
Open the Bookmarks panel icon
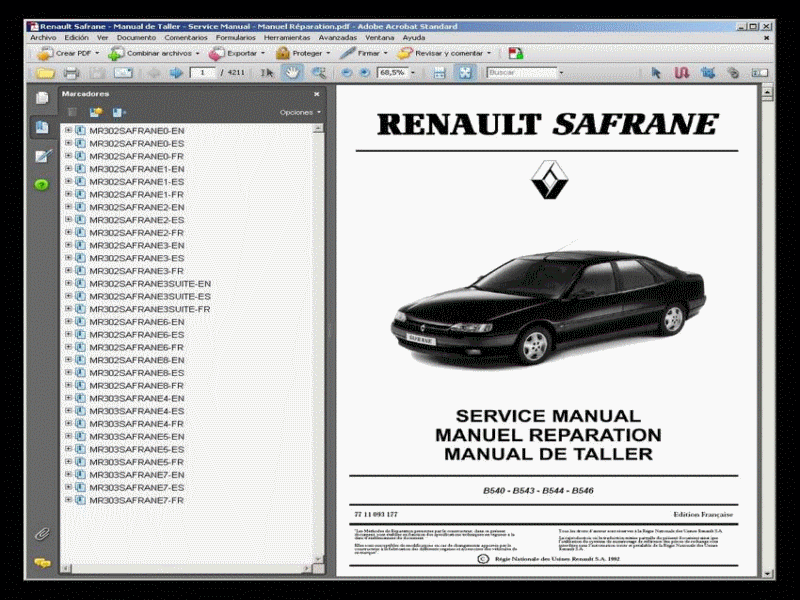point(42,127)
